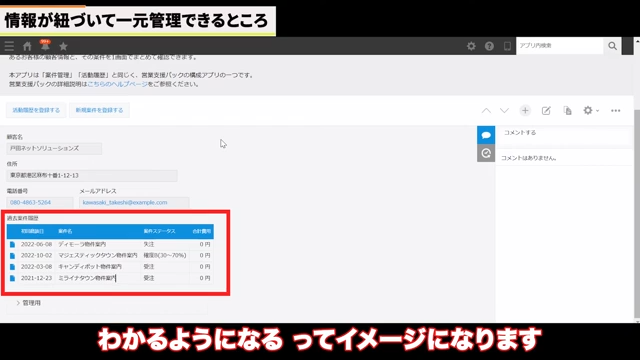Select the comments speech bubble tab

486,135
